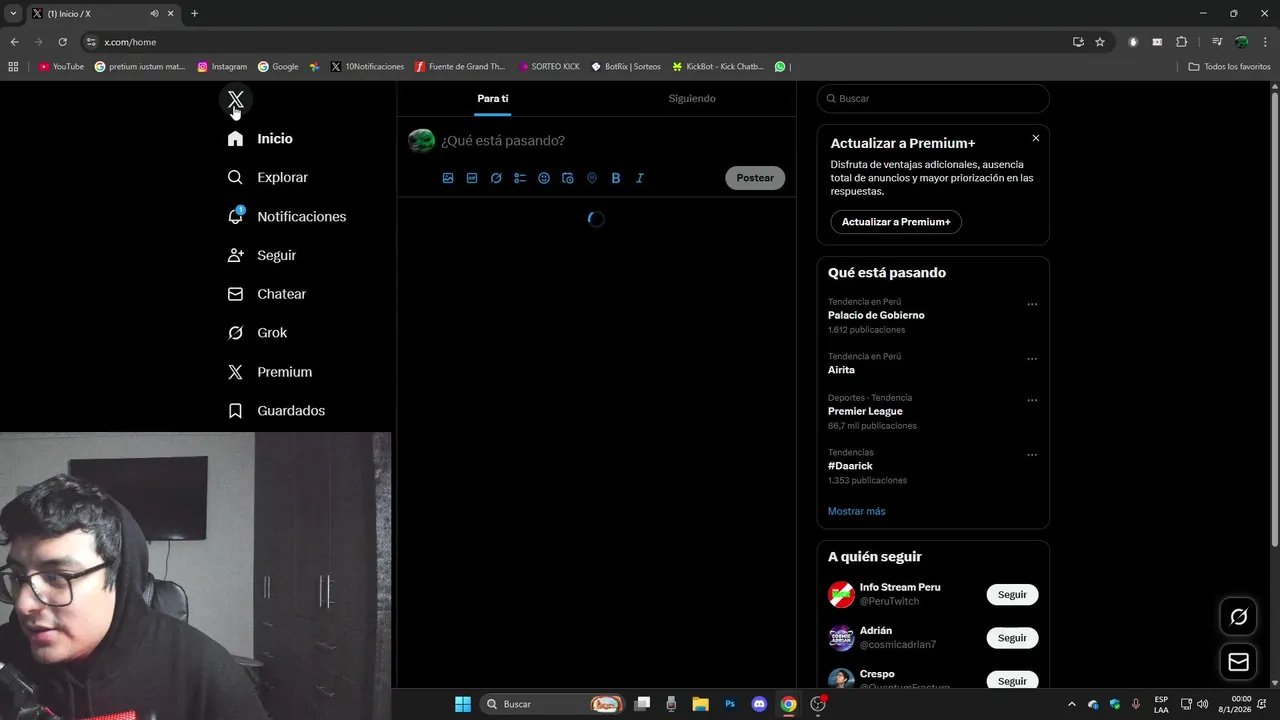Click the X logo in the sidebar
Image resolution: width=1280 pixels, height=720 pixels.
pyautogui.click(x=235, y=99)
